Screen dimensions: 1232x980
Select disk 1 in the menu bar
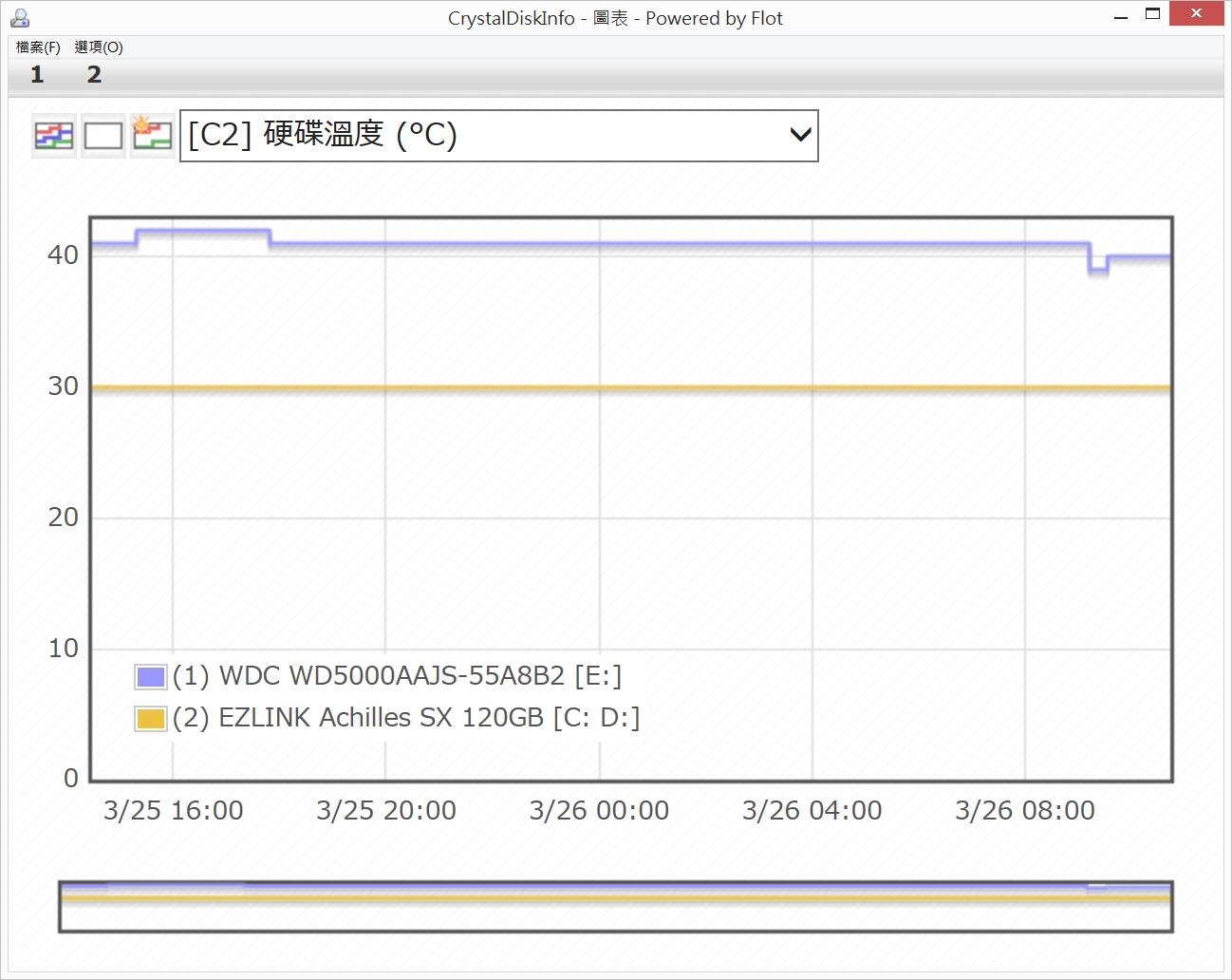[x=37, y=75]
